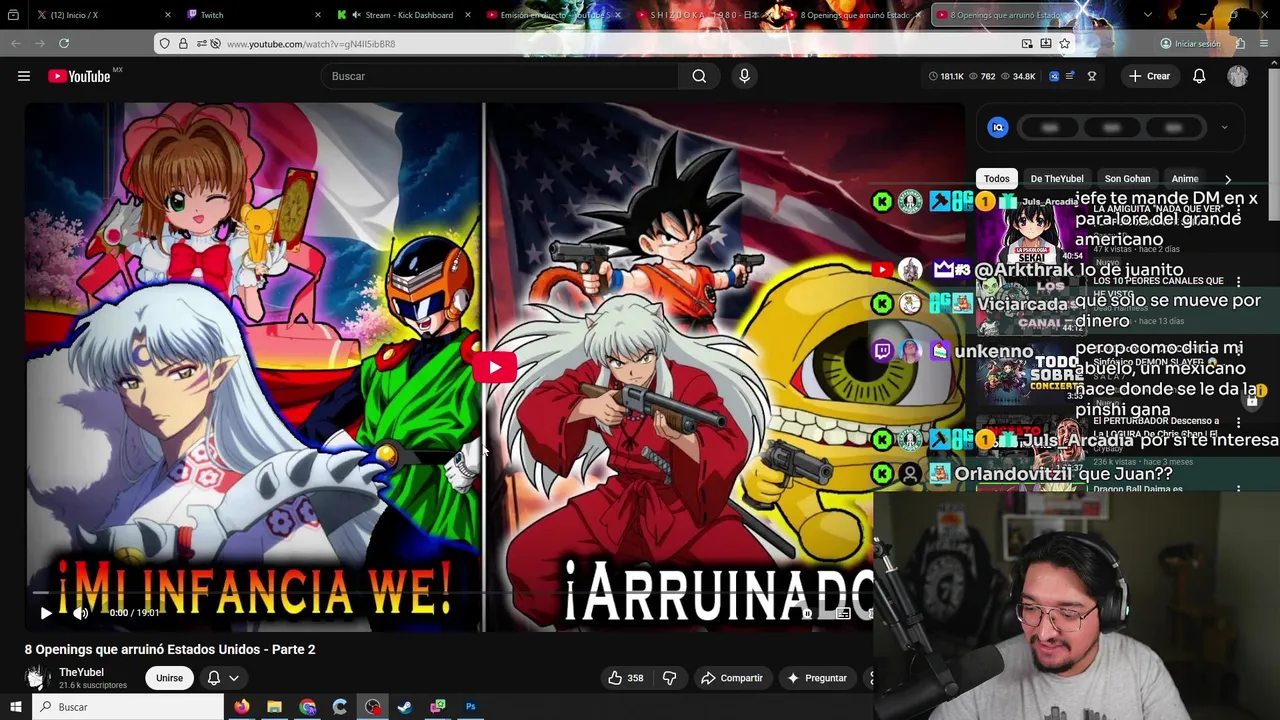The width and height of the screenshot is (1280, 720).
Task: Open options menu for LOS 10 PEORES CANALES
Action: [1238, 283]
